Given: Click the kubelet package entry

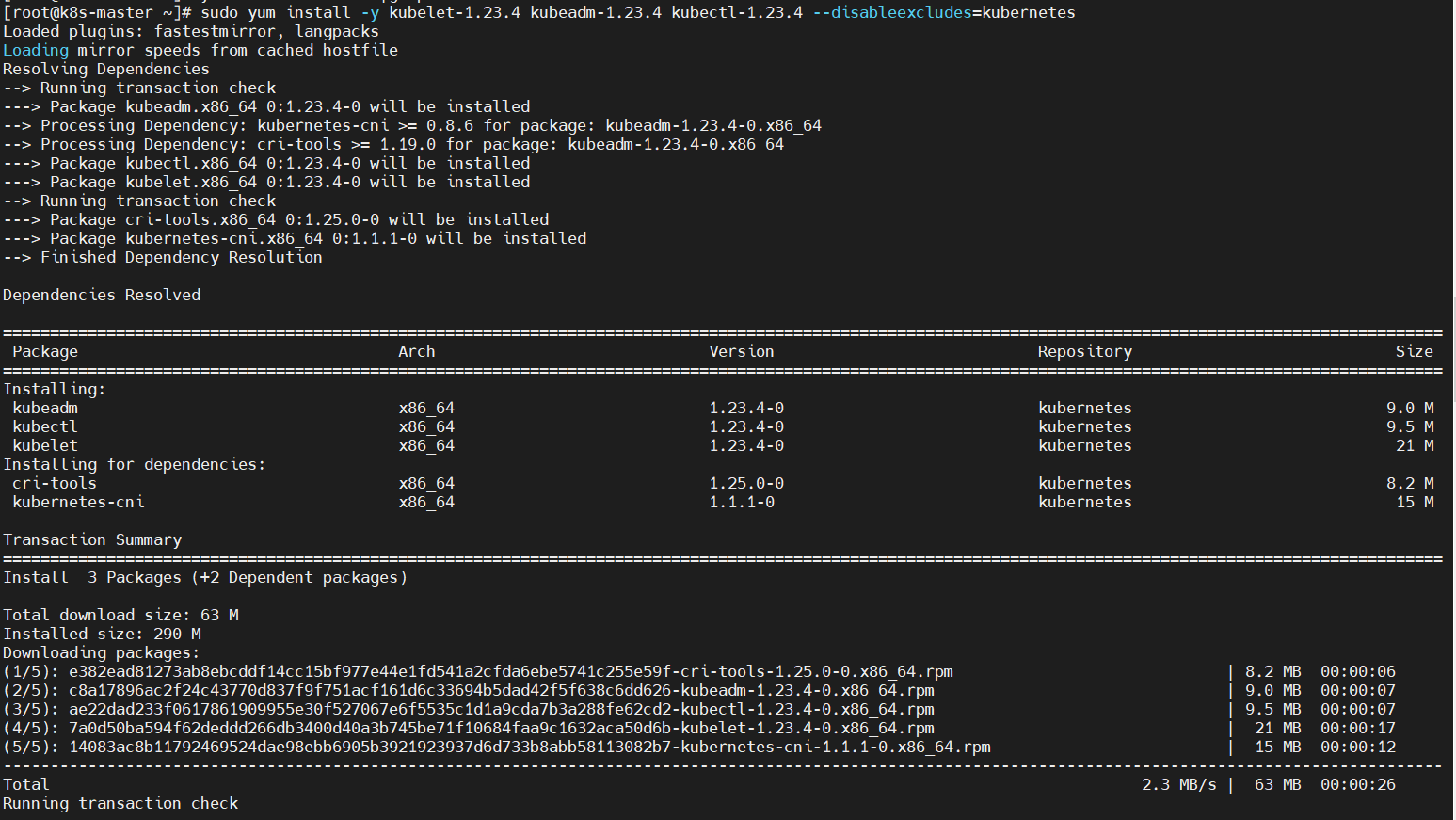Looking at the screenshot, I should (x=42, y=444).
